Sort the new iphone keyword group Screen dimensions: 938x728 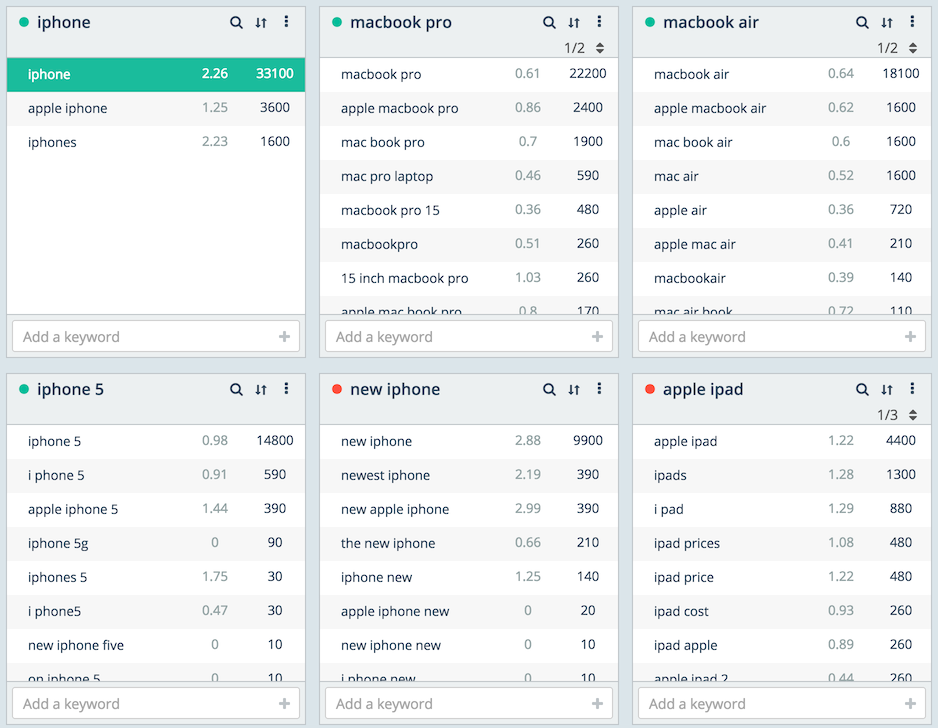click(x=574, y=389)
